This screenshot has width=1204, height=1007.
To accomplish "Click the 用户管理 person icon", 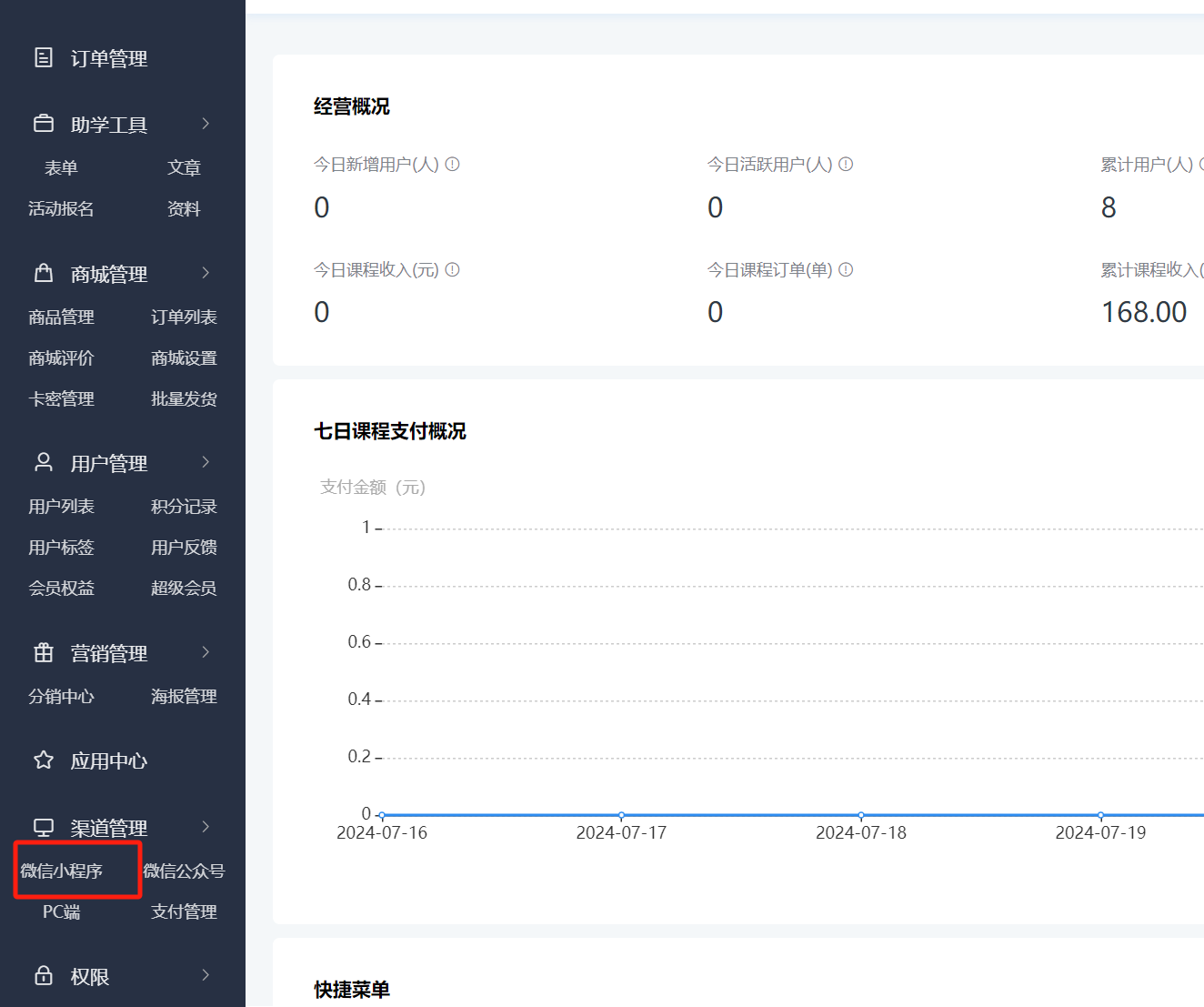I will pos(44,462).
